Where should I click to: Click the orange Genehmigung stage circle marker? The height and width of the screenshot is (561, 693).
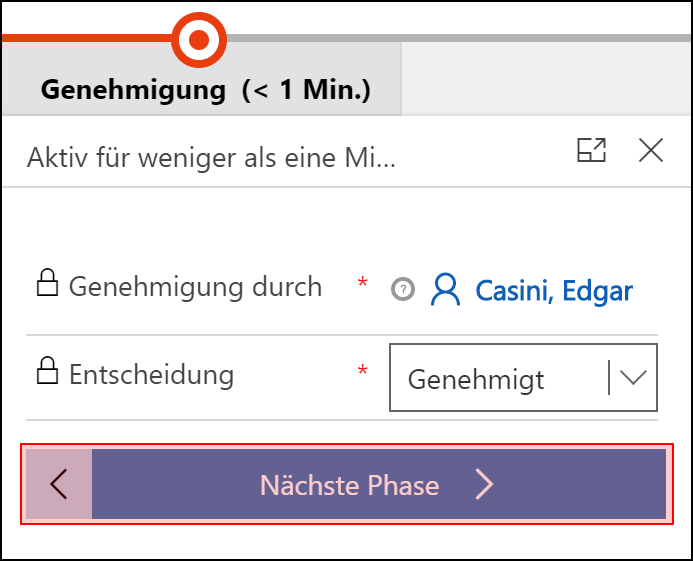click(x=199, y=39)
